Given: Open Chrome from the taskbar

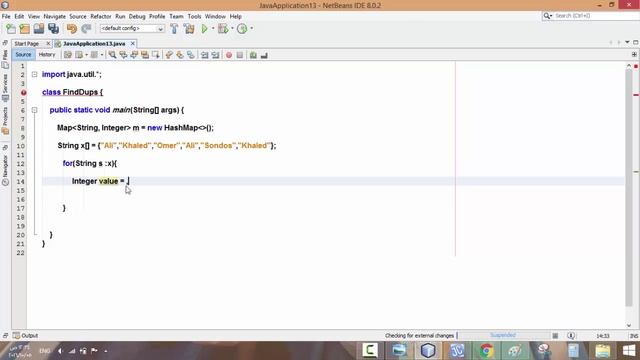Looking at the screenshot, I should coord(486,351).
